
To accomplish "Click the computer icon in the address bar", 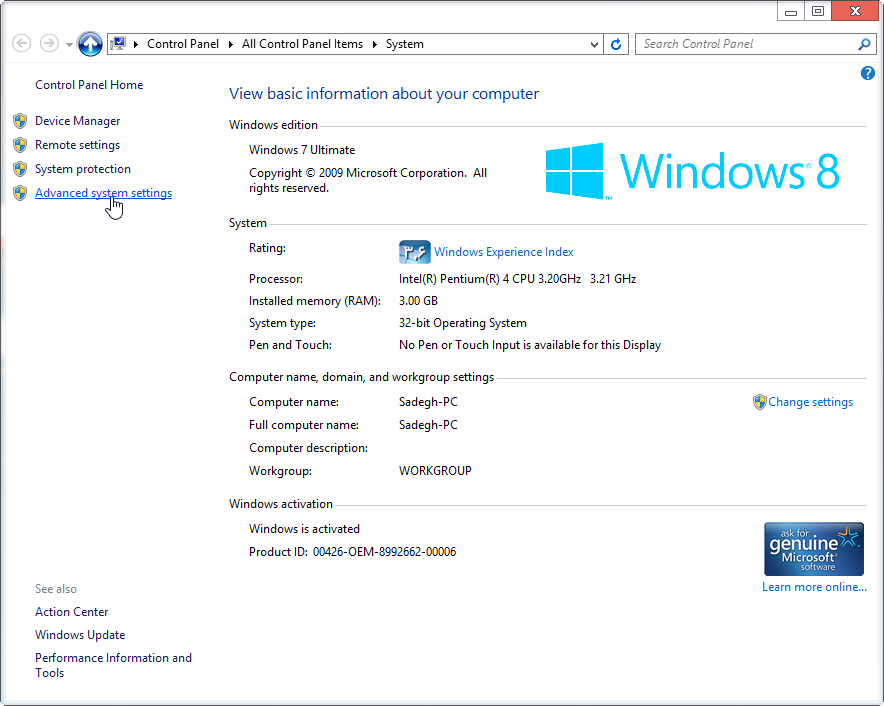I will (x=118, y=43).
